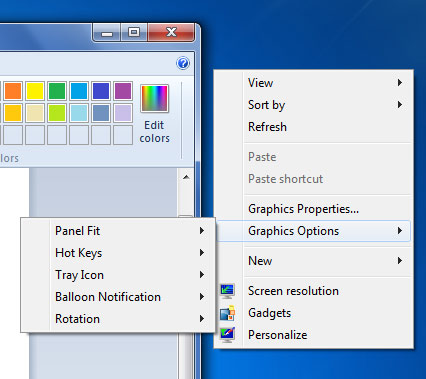This screenshot has width=426, height=379.
Task: Click the arrow beside Sort by
Action: (400, 105)
